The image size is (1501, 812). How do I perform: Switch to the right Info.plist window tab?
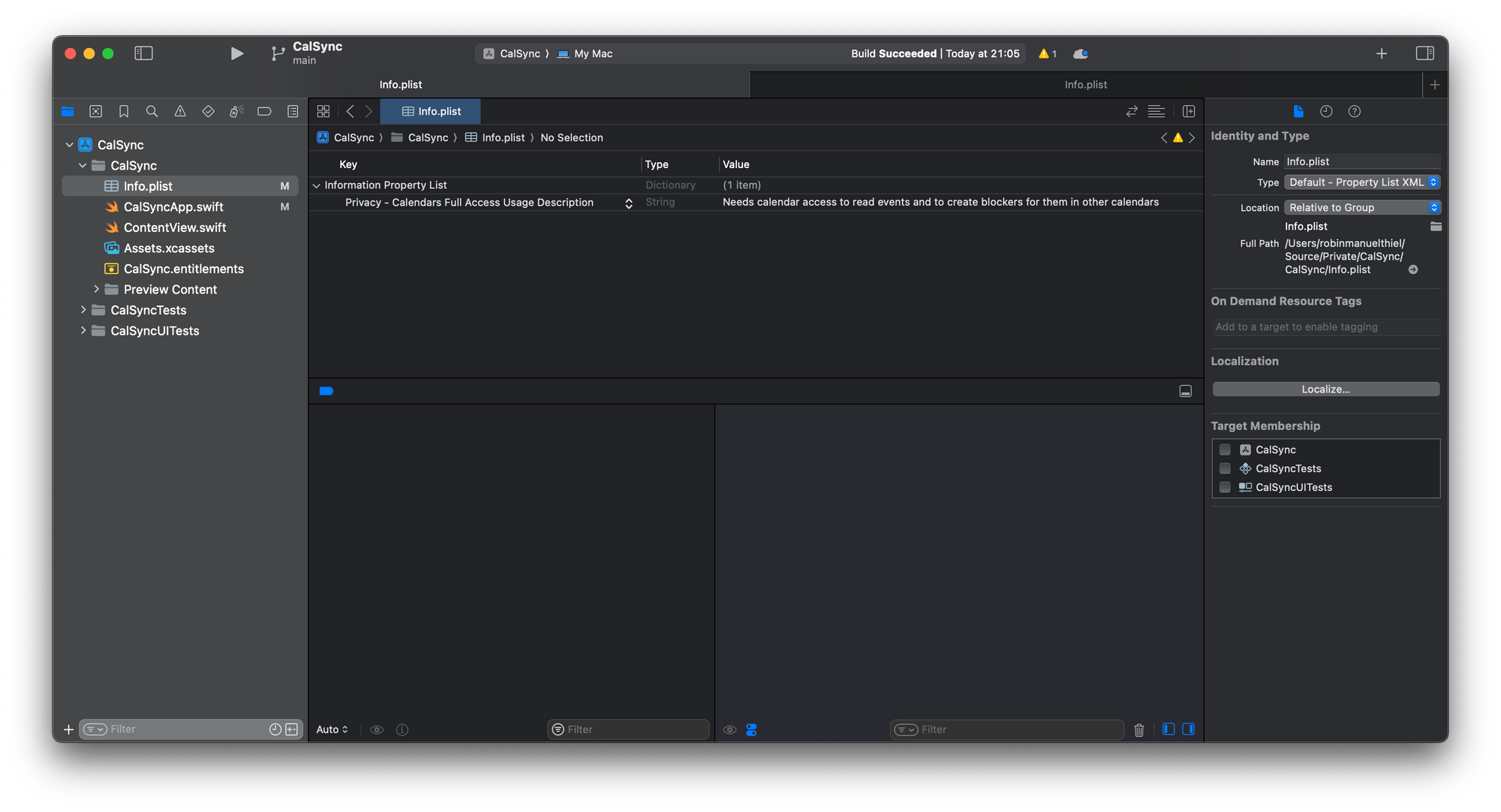point(1085,85)
